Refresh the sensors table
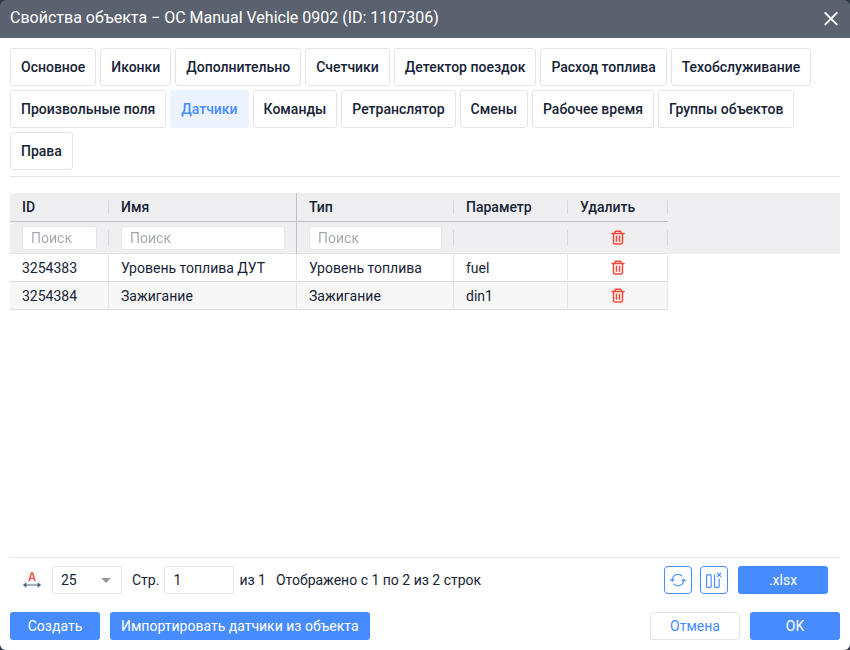 pos(678,580)
